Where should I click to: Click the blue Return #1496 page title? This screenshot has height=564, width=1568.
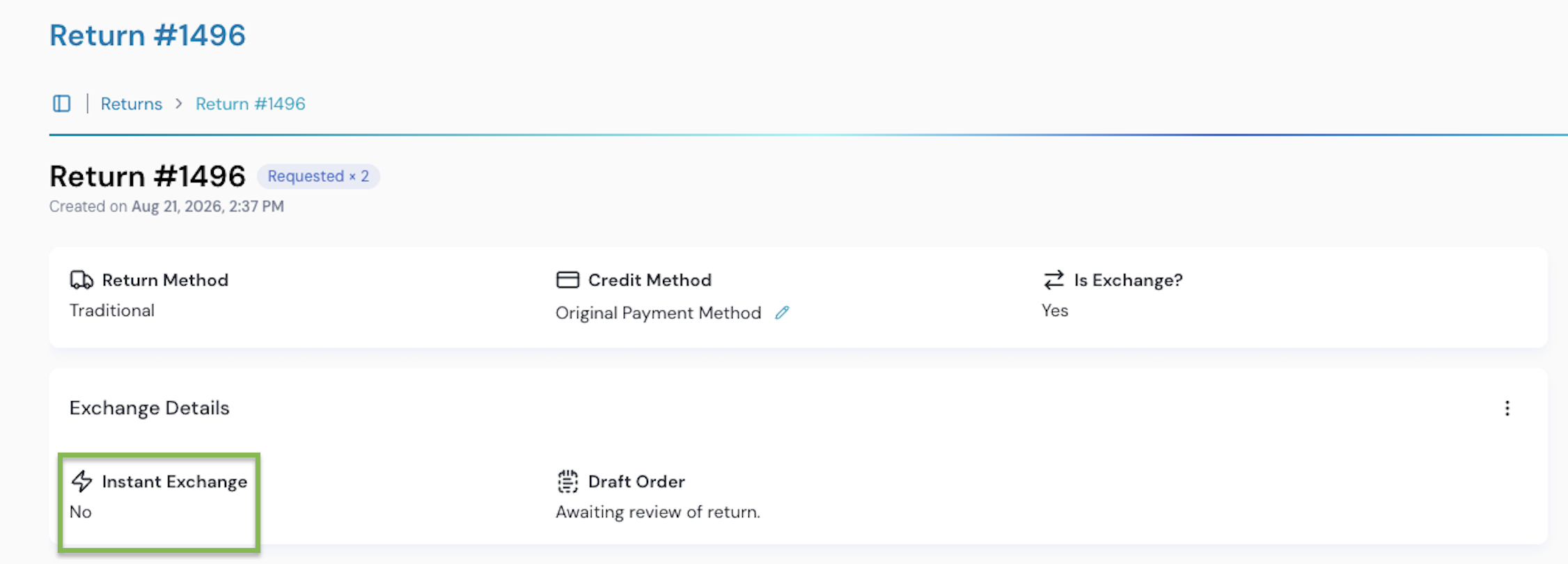click(148, 35)
